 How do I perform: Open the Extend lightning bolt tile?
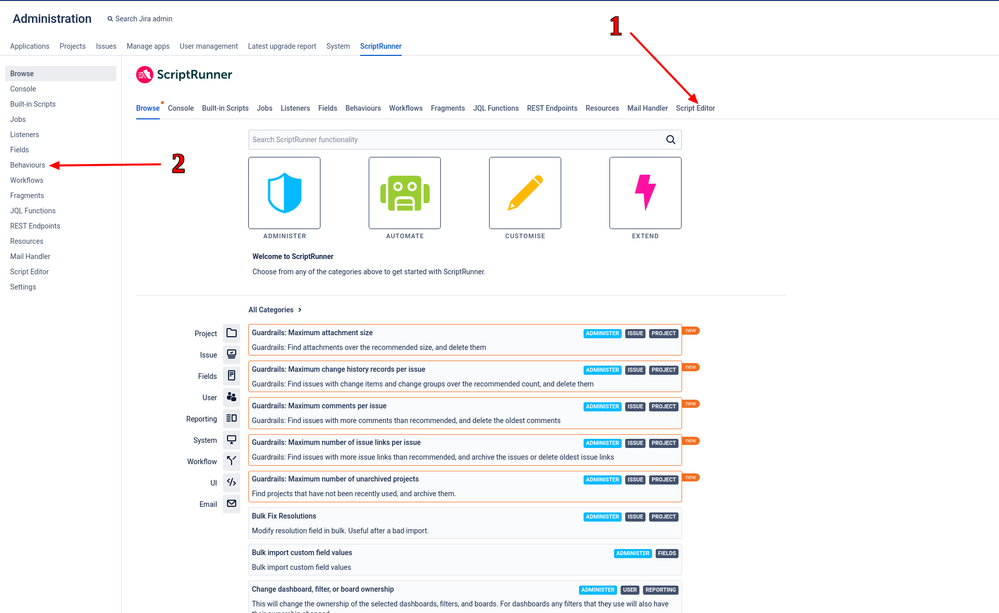(645, 193)
